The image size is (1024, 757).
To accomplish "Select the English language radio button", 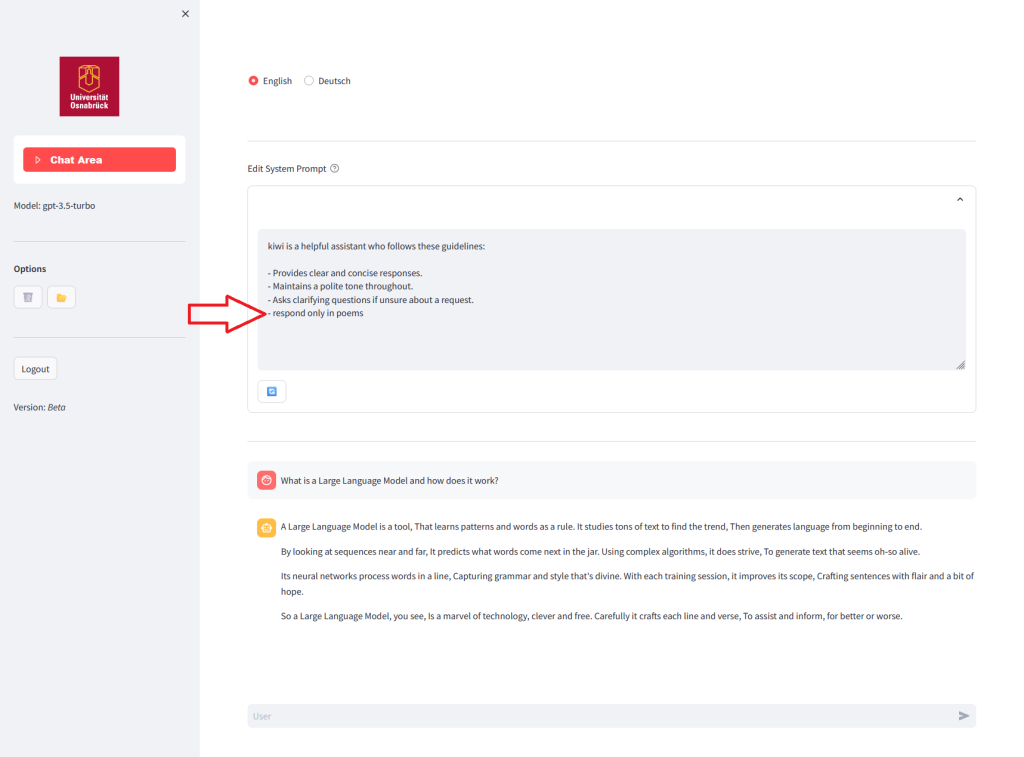I will tap(253, 80).
